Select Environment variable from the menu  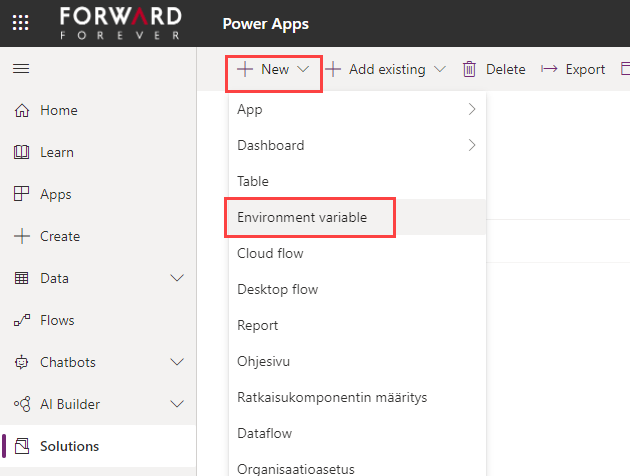[x=310, y=217]
